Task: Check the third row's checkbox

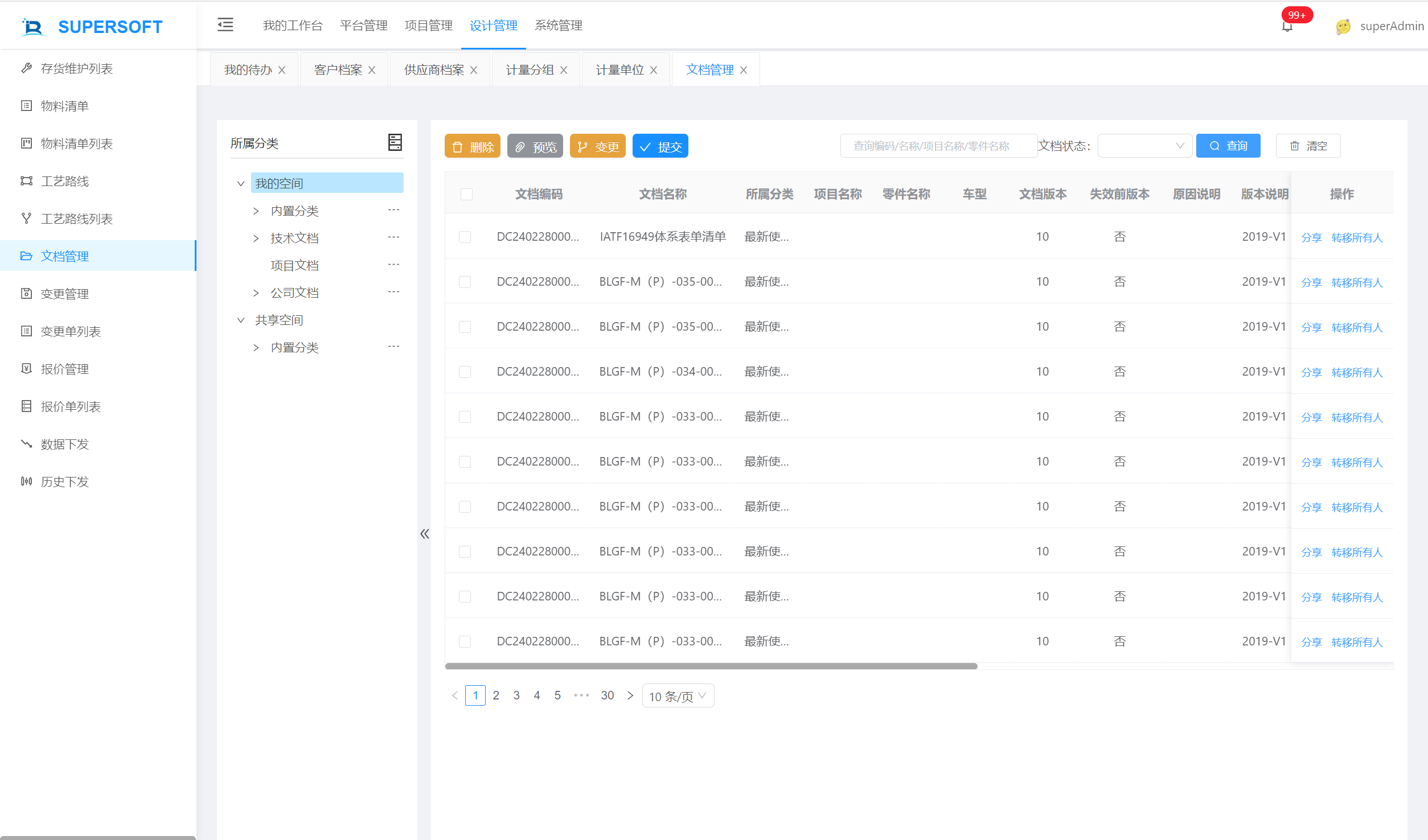Action: [465, 327]
